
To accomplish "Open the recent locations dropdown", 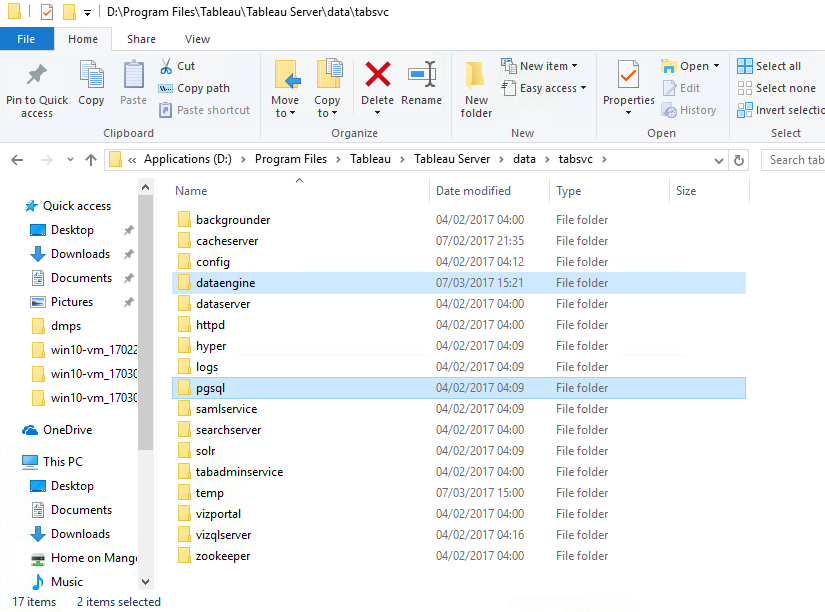I will [70, 159].
